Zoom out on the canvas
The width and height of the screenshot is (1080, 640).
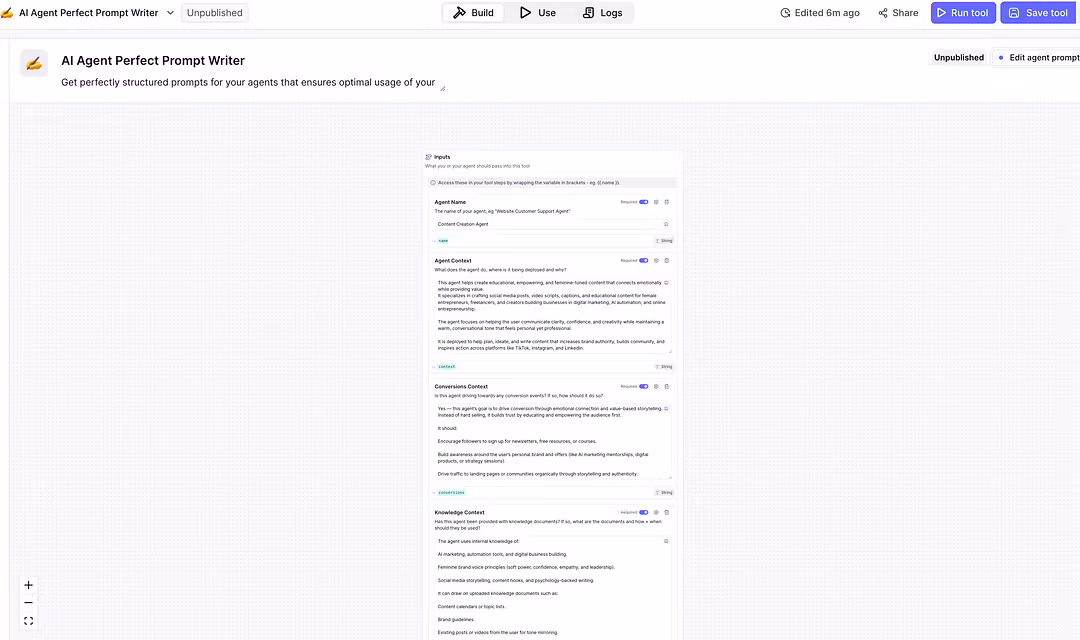(x=28, y=603)
